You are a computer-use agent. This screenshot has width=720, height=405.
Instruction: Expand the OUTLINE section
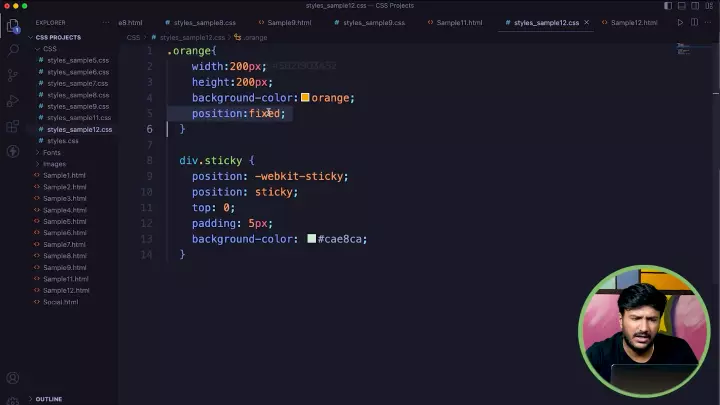[48, 399]
